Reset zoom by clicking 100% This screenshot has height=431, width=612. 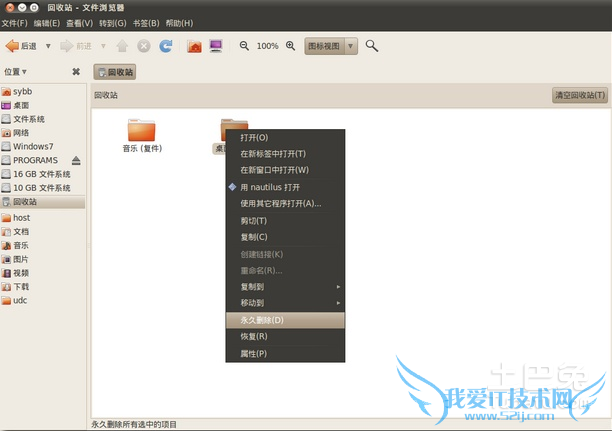click(x=267, y=46)
